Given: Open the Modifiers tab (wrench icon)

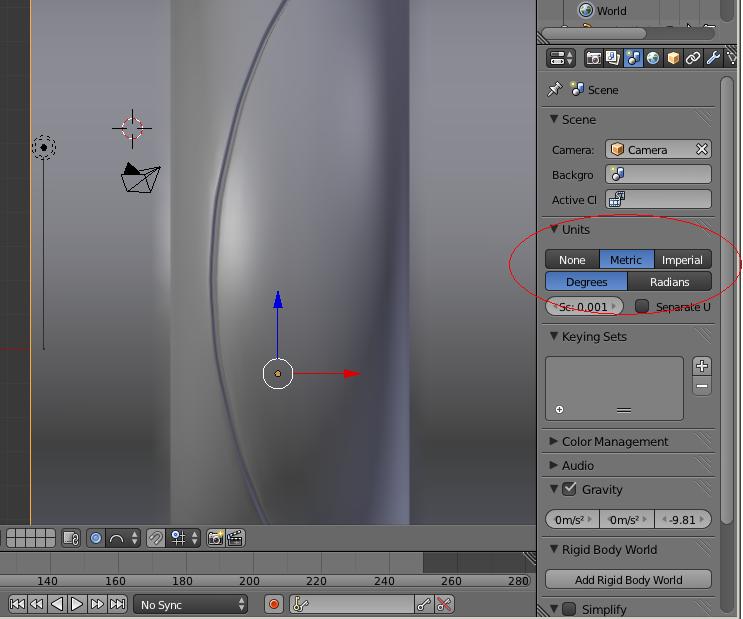Looking at the screenshot, I should coord(713,59).
